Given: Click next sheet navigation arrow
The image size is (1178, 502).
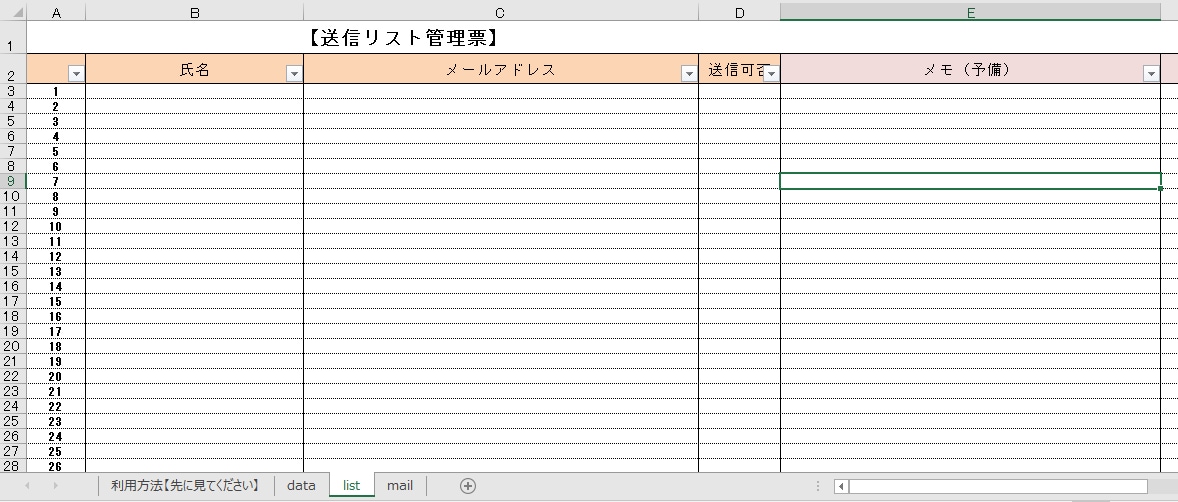Looking at the screenshot, I should (56, 485).
